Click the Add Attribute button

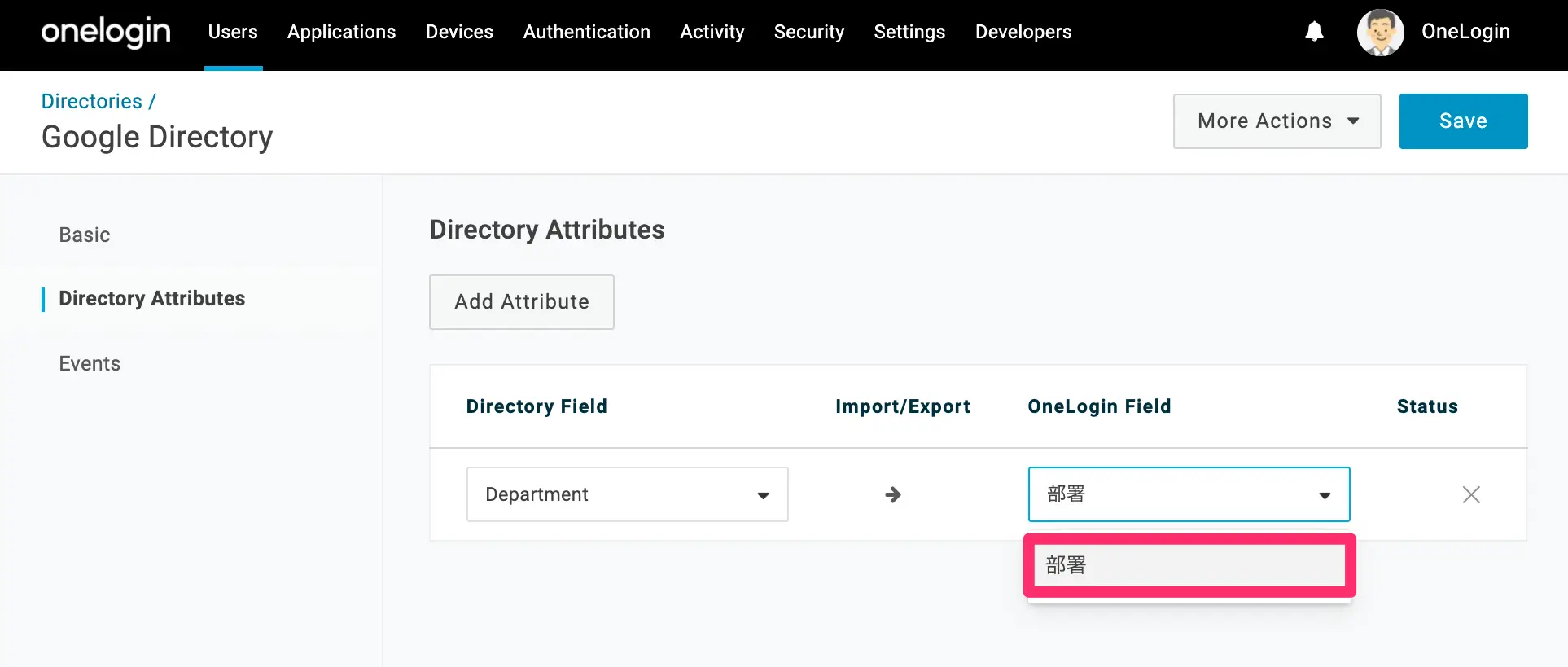coord(521,302)
